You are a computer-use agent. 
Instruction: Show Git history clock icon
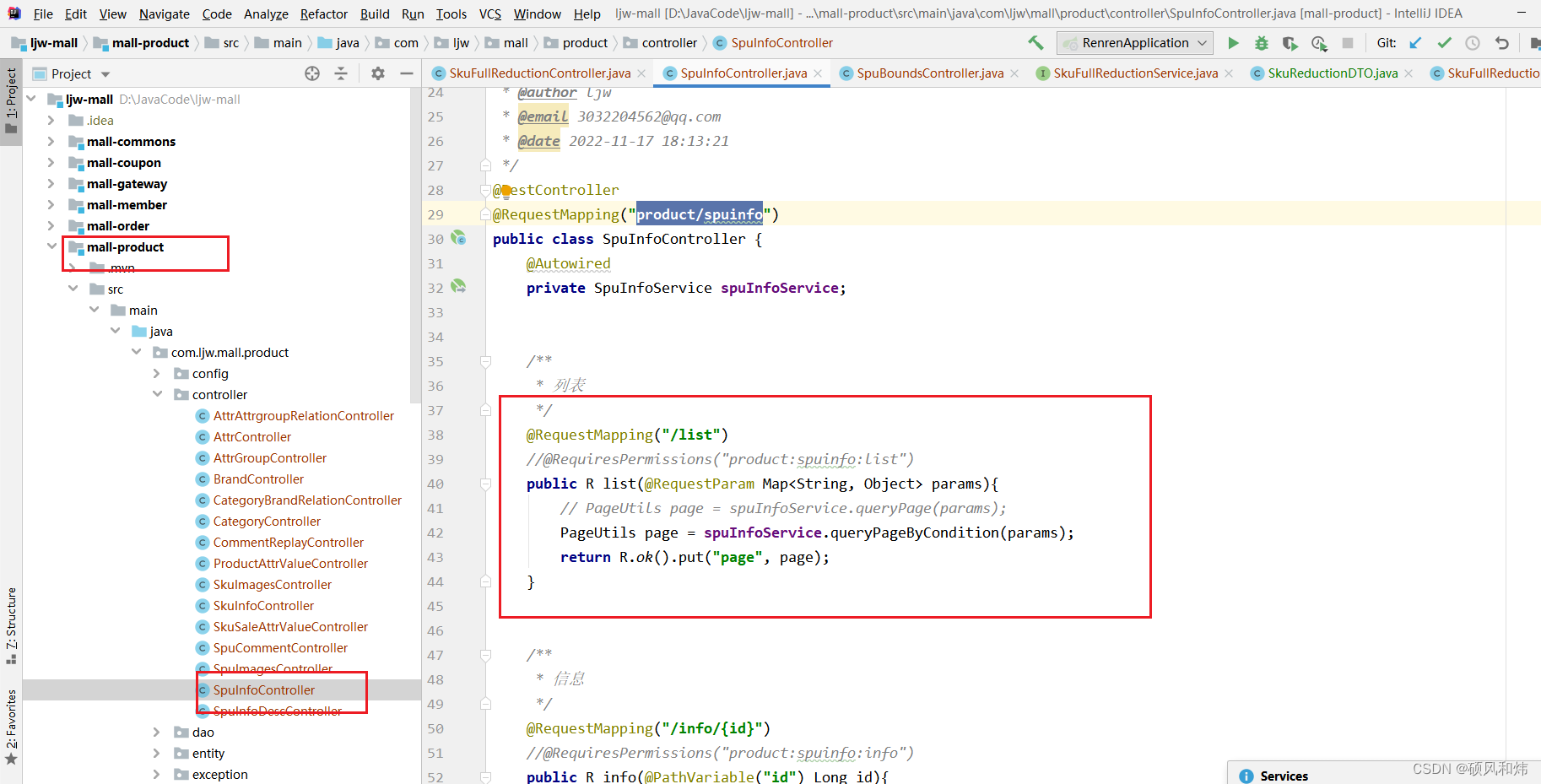[1473, 43]
